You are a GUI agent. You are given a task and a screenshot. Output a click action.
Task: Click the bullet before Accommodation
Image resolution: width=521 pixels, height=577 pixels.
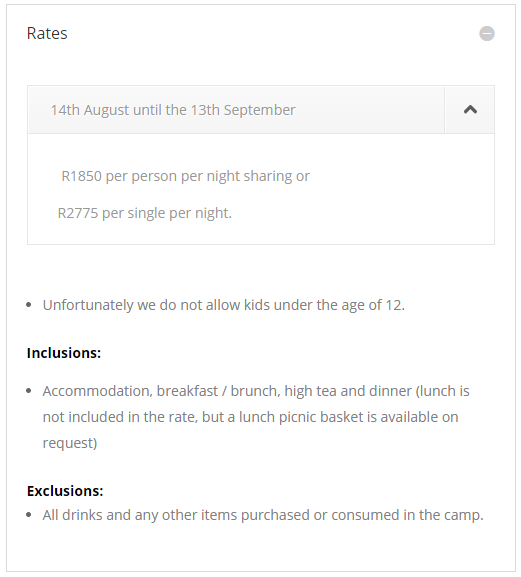pos(29,391)
